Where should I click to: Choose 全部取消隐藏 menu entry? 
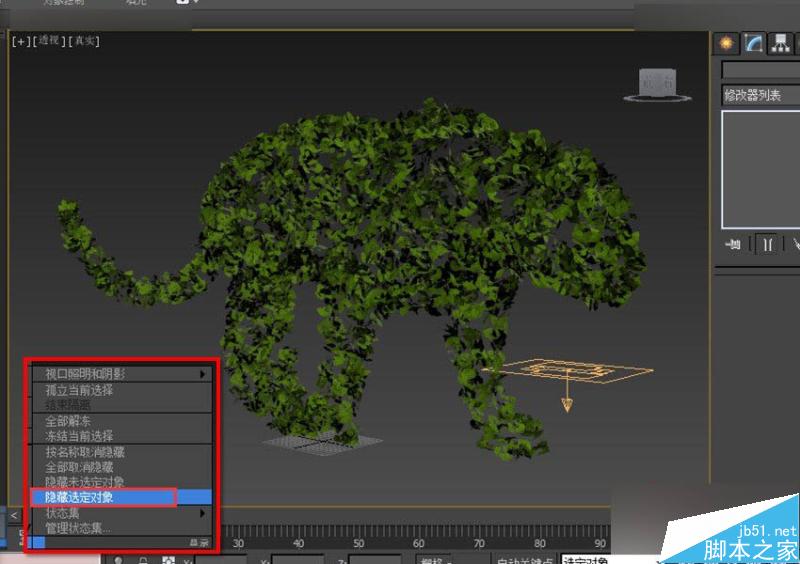point(79,467)
